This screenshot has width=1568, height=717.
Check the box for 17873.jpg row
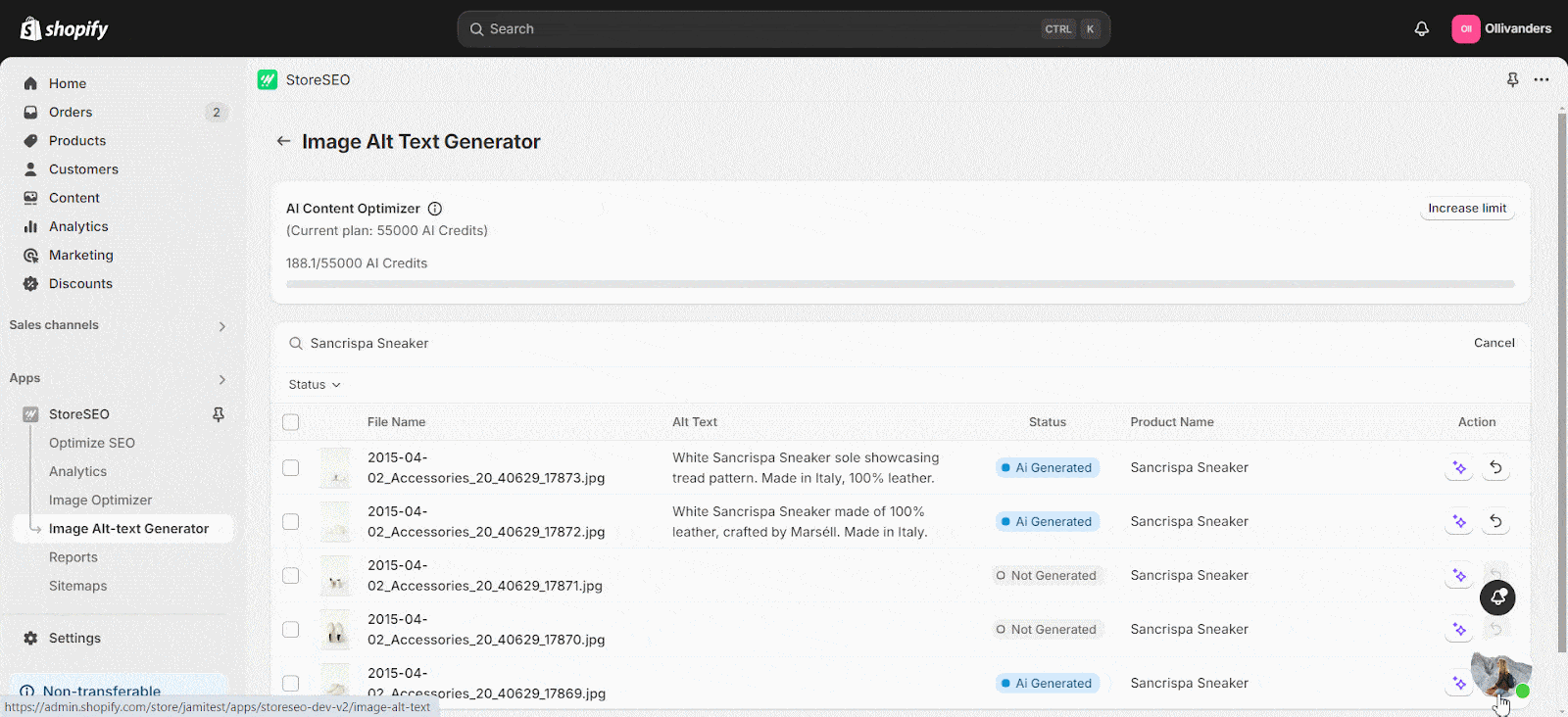[291, 468]
